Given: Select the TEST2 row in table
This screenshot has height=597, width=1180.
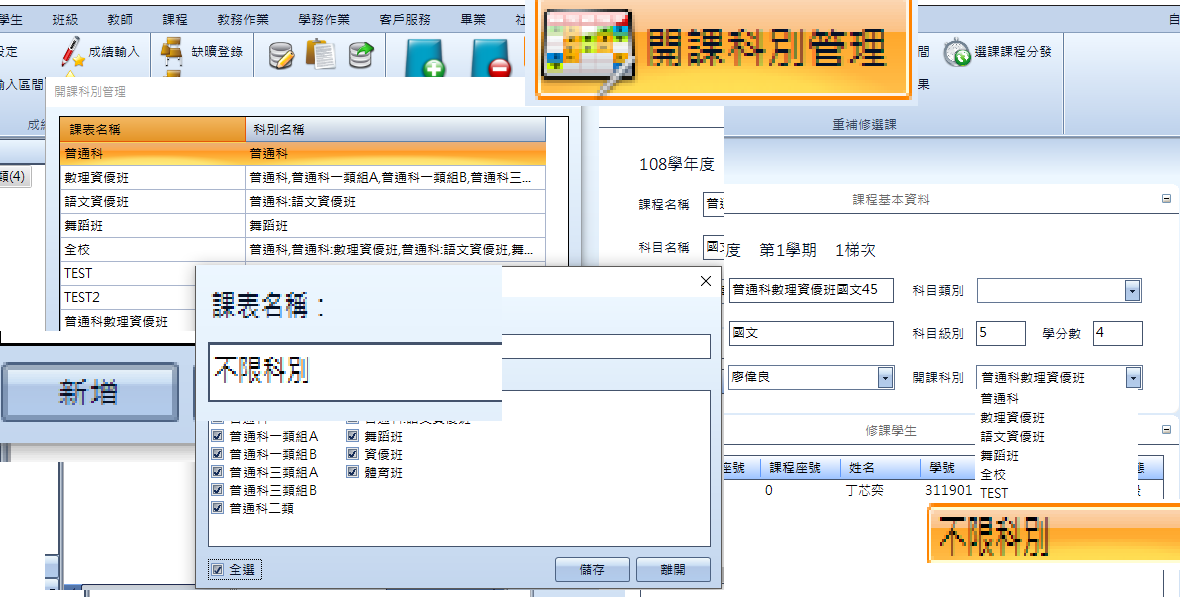Looking at the screenshot, I should pyautogui.click(x=128, y=297).
